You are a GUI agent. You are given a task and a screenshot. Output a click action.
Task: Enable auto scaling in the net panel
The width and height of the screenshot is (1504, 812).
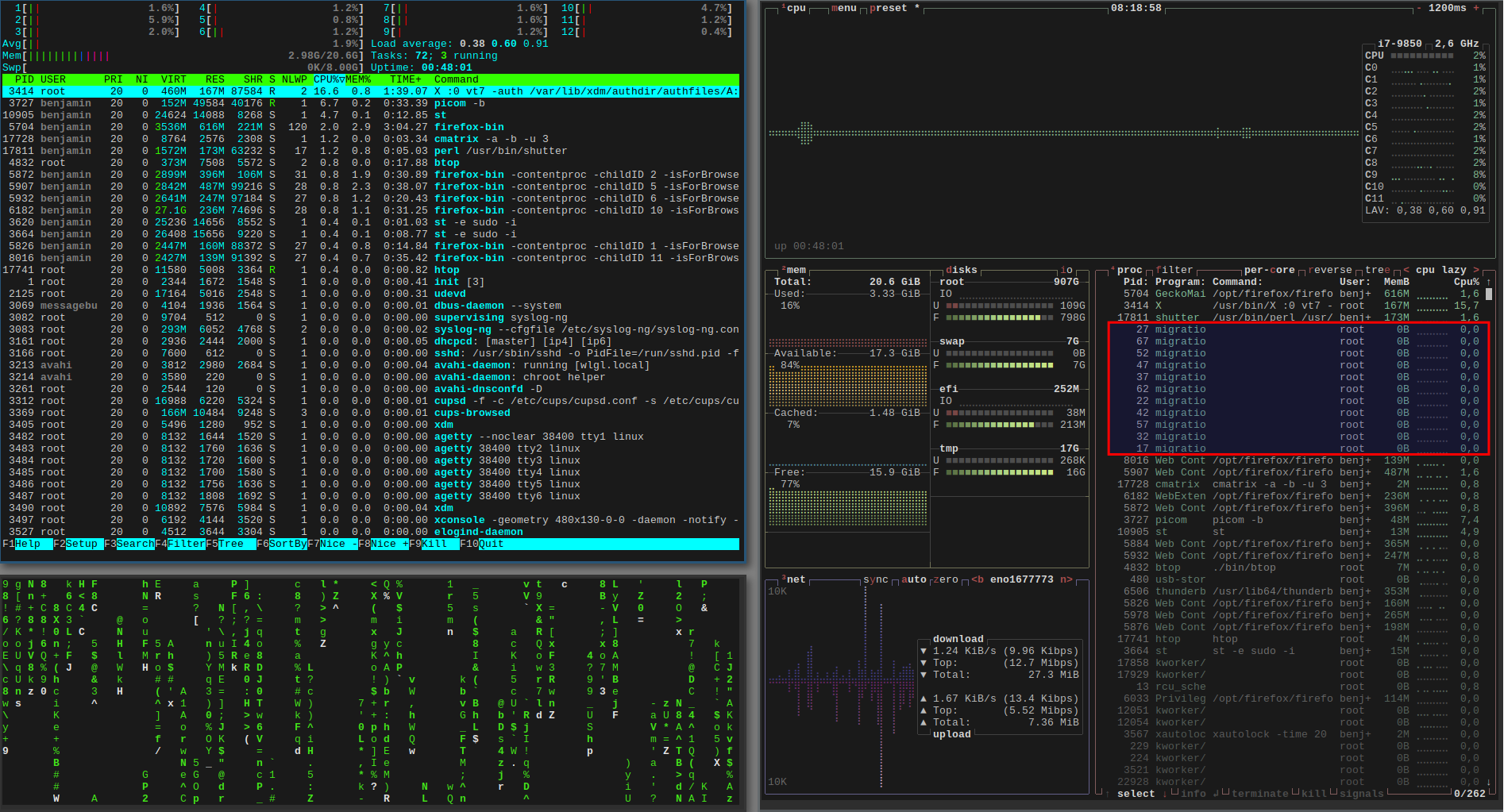point(914,579)
